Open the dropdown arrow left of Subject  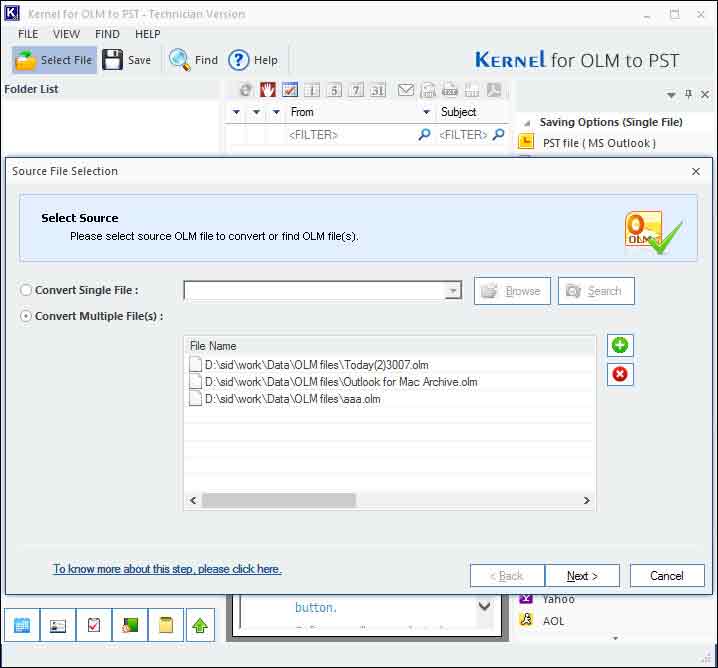(426, 112)
